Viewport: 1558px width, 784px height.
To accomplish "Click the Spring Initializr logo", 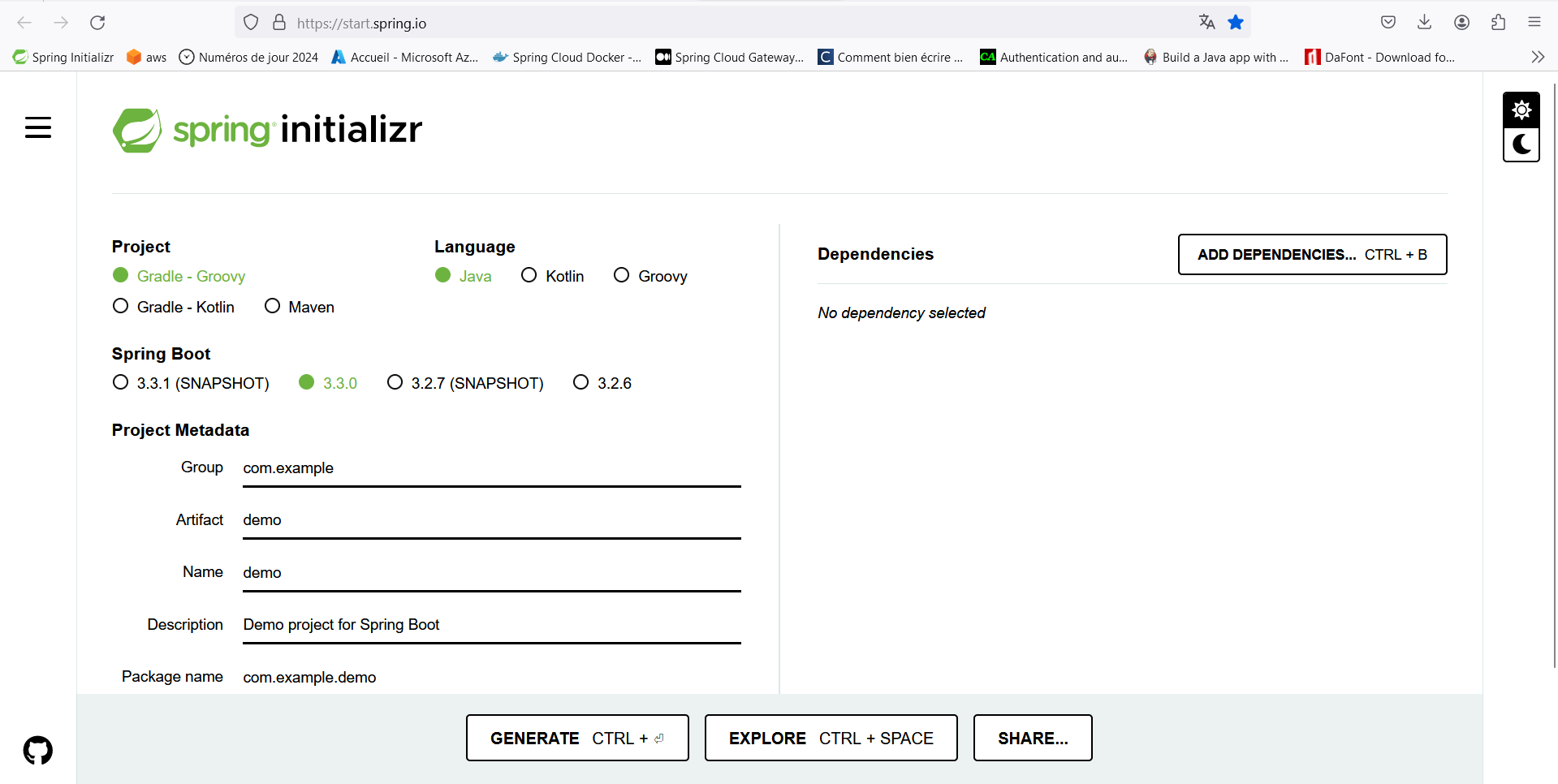I will (x=267, y=130).
